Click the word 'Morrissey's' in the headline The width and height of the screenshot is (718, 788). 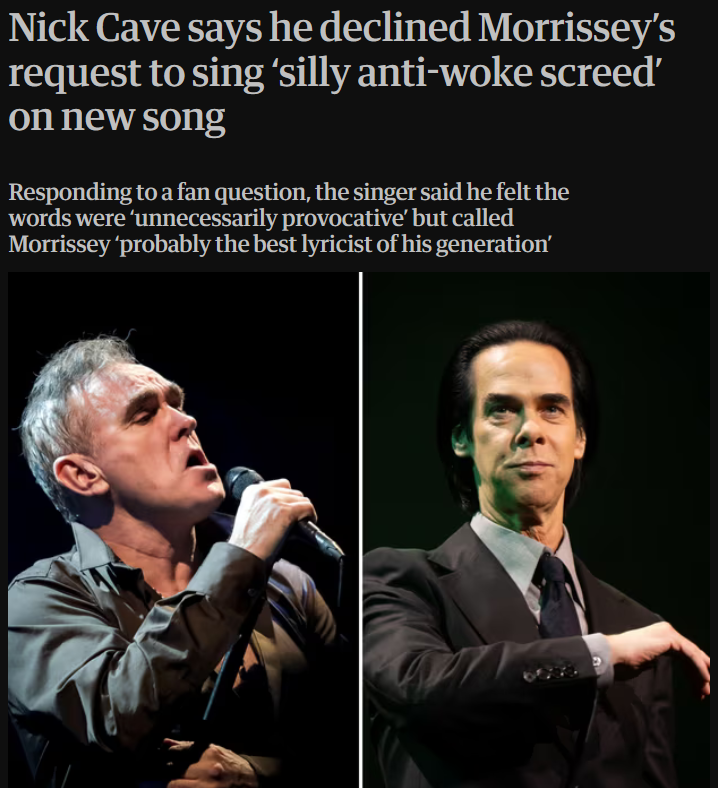(x=576, y=28)
